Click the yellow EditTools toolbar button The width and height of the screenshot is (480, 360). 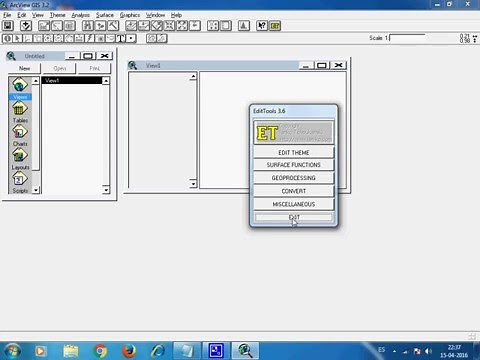pos(275,26)
